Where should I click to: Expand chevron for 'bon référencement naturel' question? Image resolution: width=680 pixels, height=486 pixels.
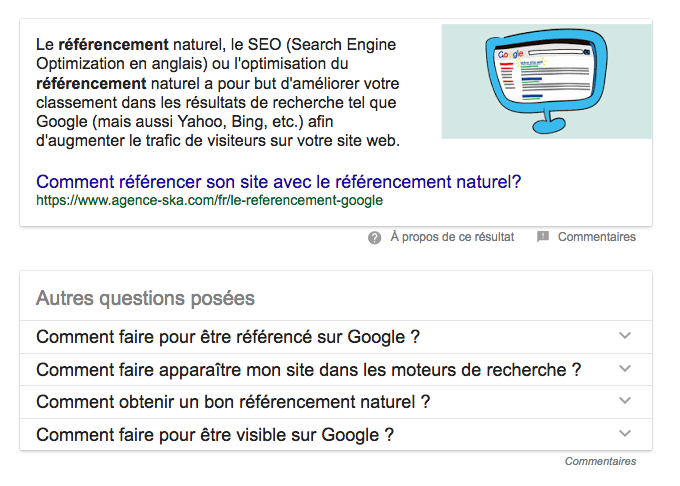pyautogui.click(x=625, y=401)
